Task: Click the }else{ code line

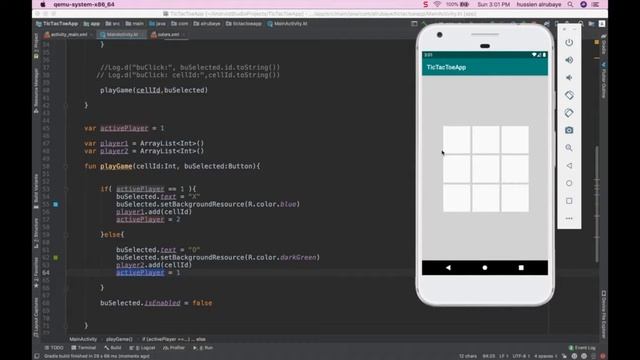Action: point(112,235)
